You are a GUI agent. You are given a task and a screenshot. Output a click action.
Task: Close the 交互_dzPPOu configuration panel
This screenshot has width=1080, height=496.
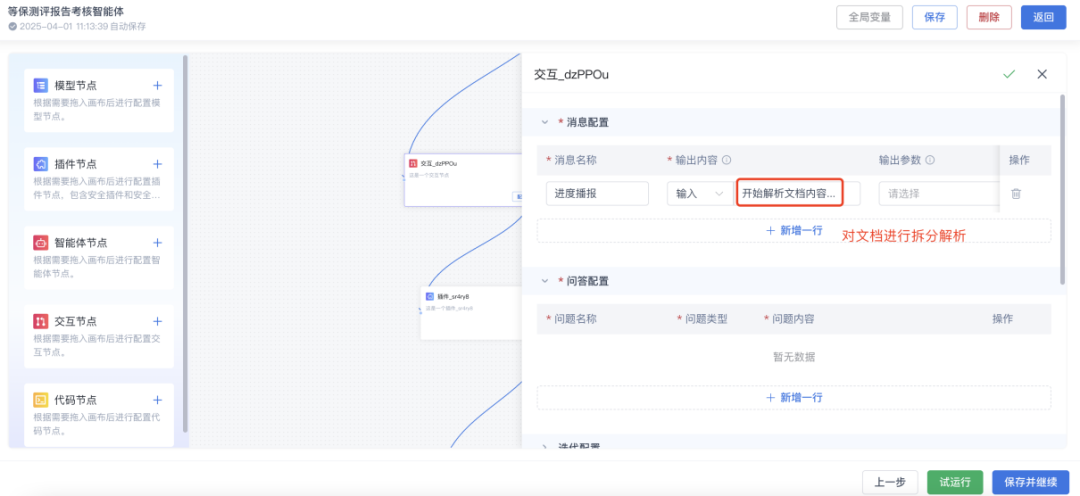point(1042,74)
